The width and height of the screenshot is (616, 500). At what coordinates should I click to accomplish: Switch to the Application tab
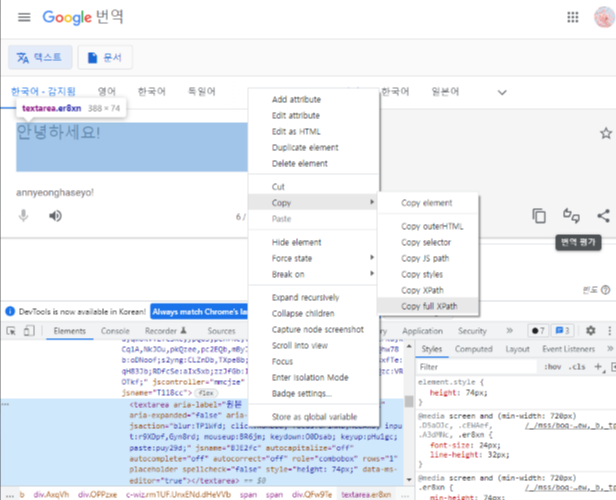pos(422,331)
